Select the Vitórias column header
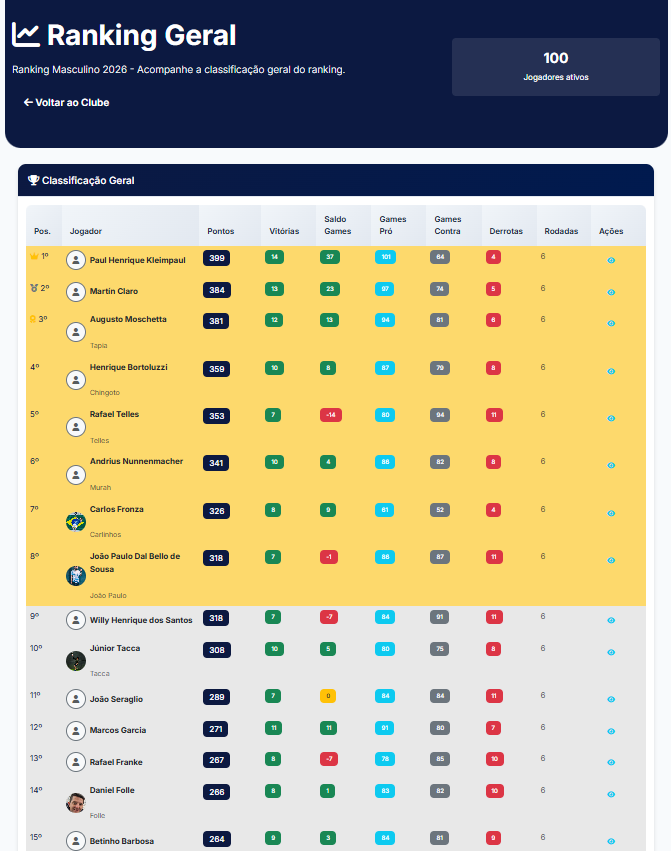Viewport: 671px width, 851px height. point(284,231)
